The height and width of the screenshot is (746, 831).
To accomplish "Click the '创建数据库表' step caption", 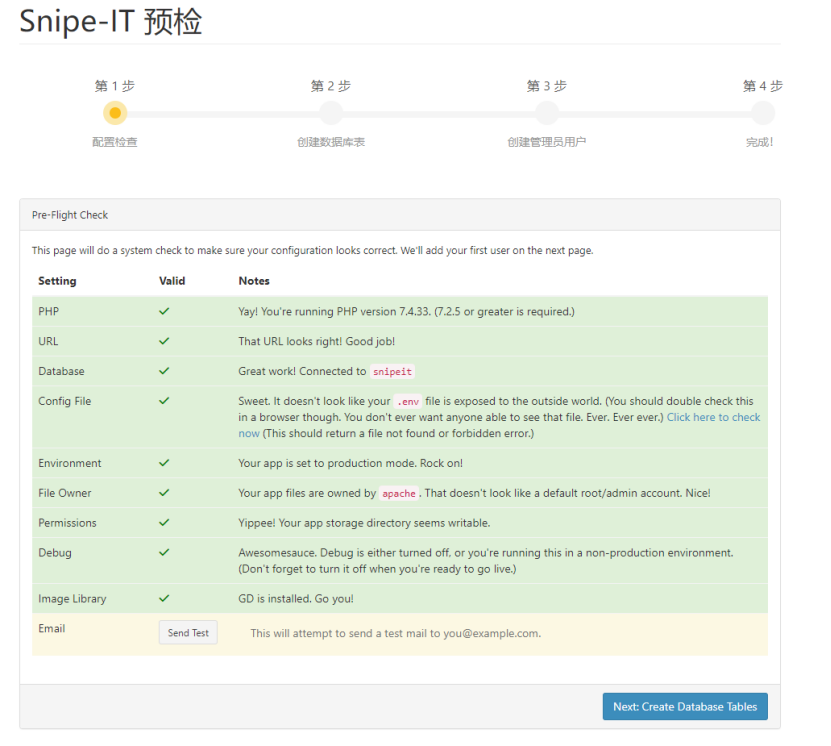I will (x=331, y=142).
